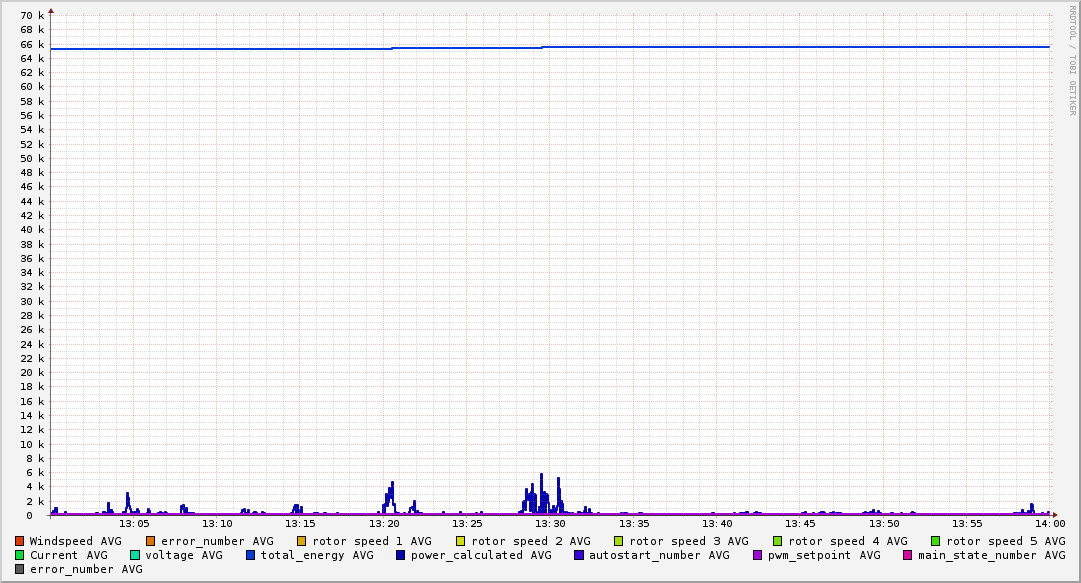
Task: Click the rotor speed 5 AVG swatch
Action: tap(936, 541)
